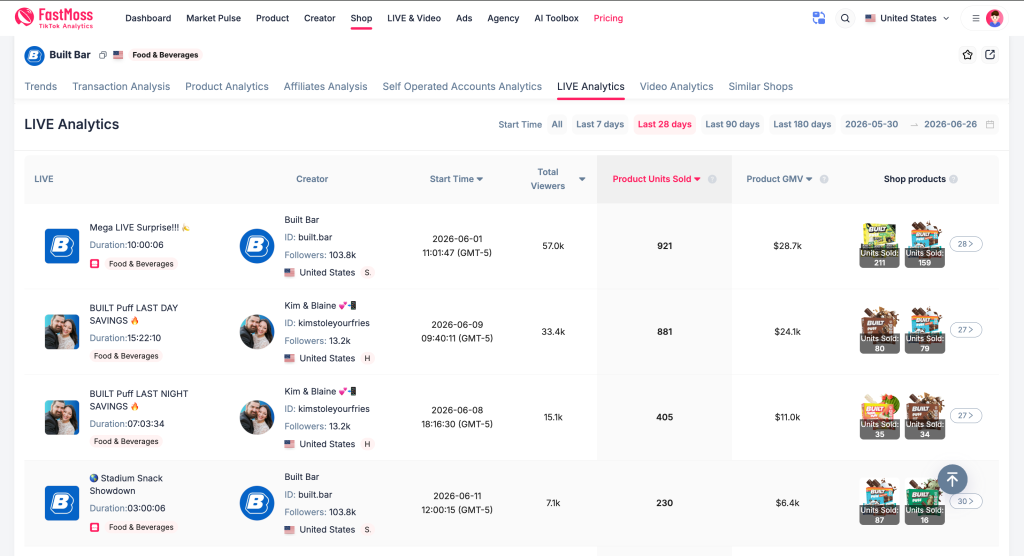Switch to Affiliates Analysis tab
The image size is (1024, 556).
coord(325,86)
